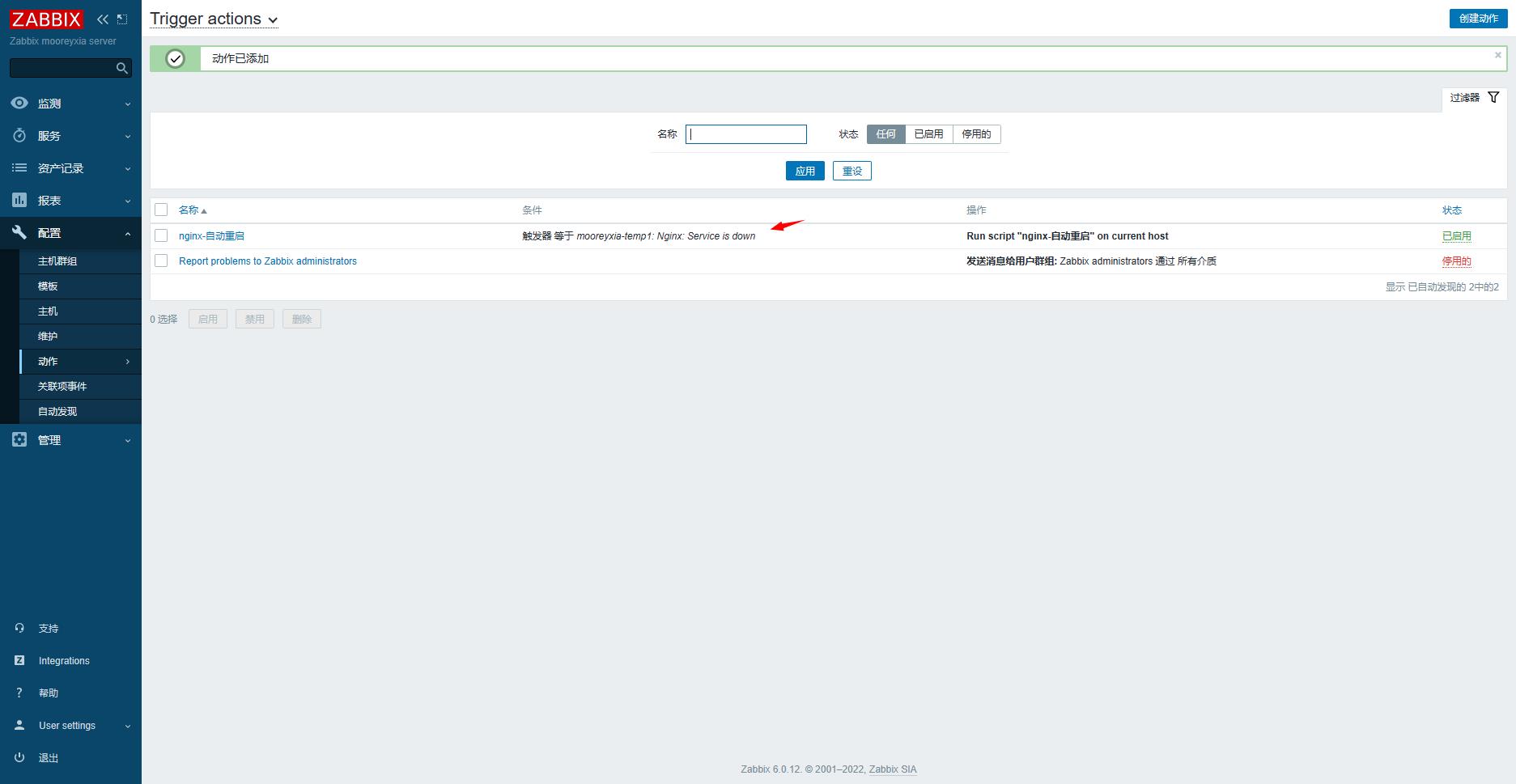The image size is (1516, 784).
Task: Set status filter to 停用的
Action: (976, 134)
